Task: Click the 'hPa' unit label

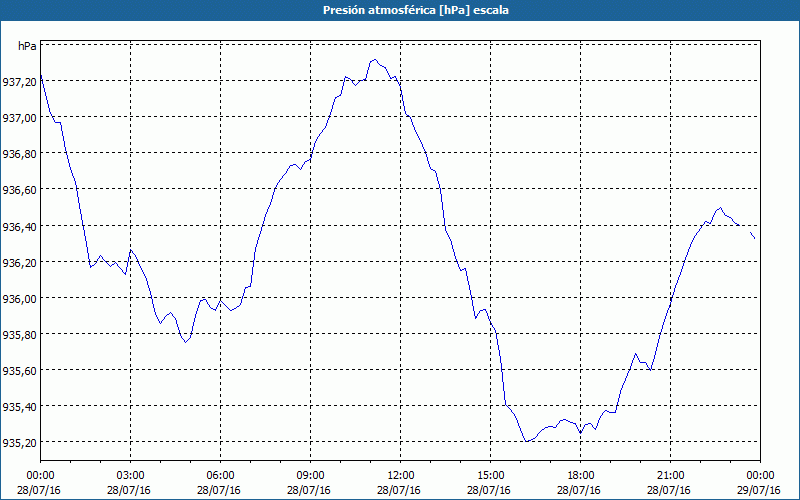Action: point(27,46)
